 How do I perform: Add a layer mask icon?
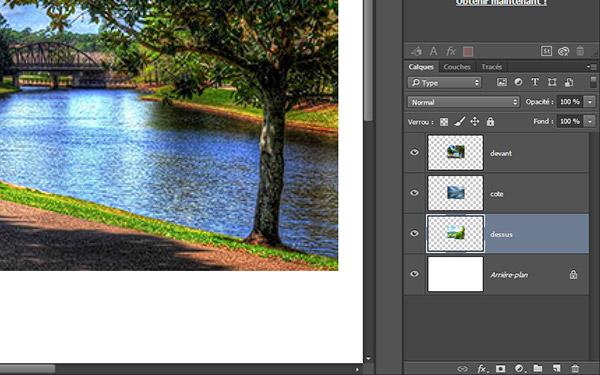[x=500, y=369]
